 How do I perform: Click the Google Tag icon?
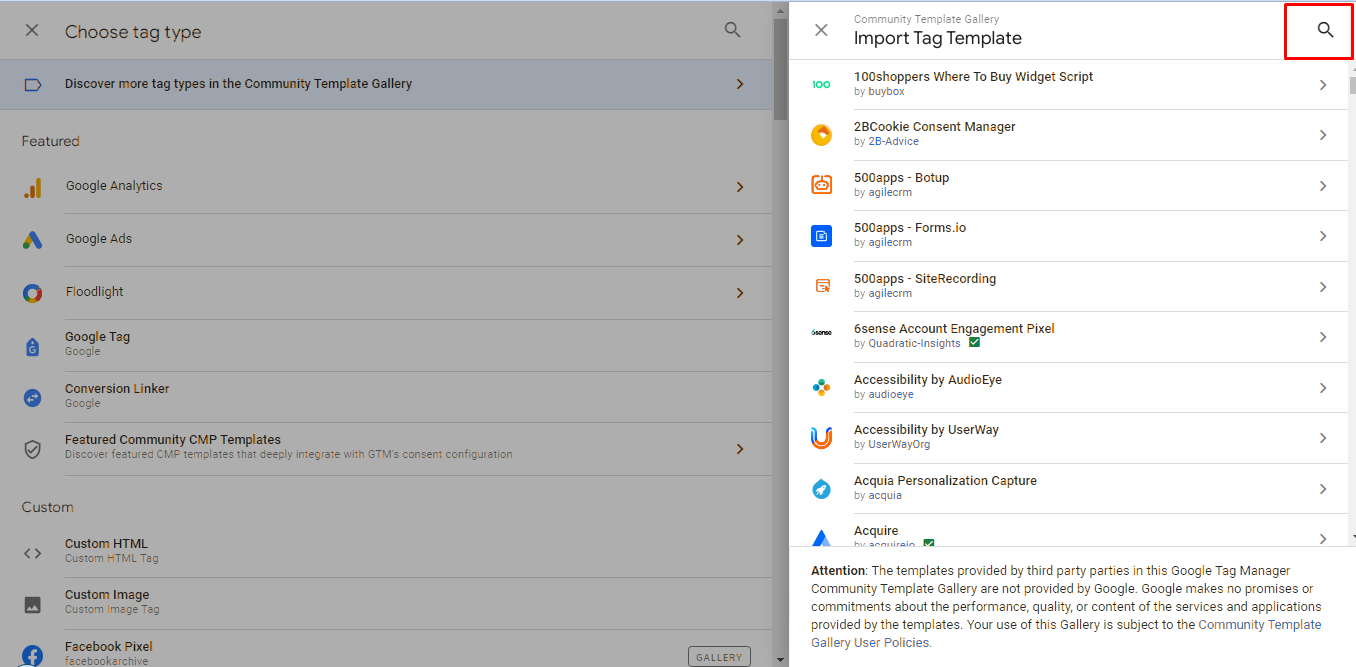(x=32, y=346)
